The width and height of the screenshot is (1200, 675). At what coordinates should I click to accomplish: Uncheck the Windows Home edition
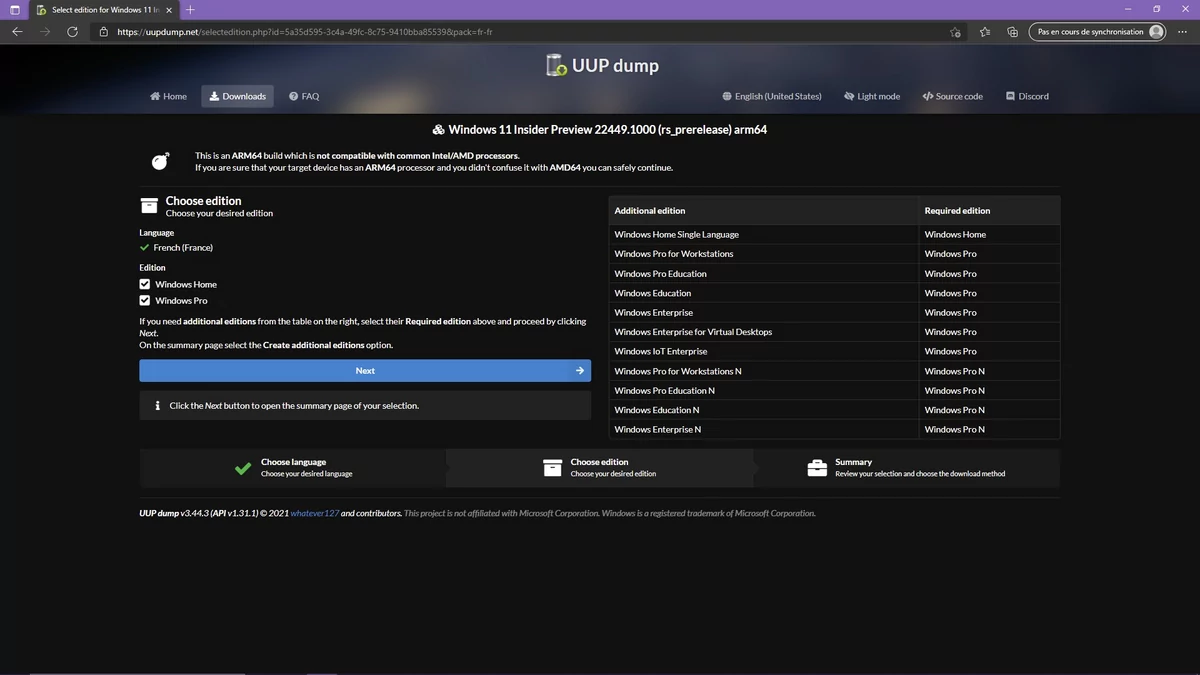pyautogui.click(x=144, y=284)
